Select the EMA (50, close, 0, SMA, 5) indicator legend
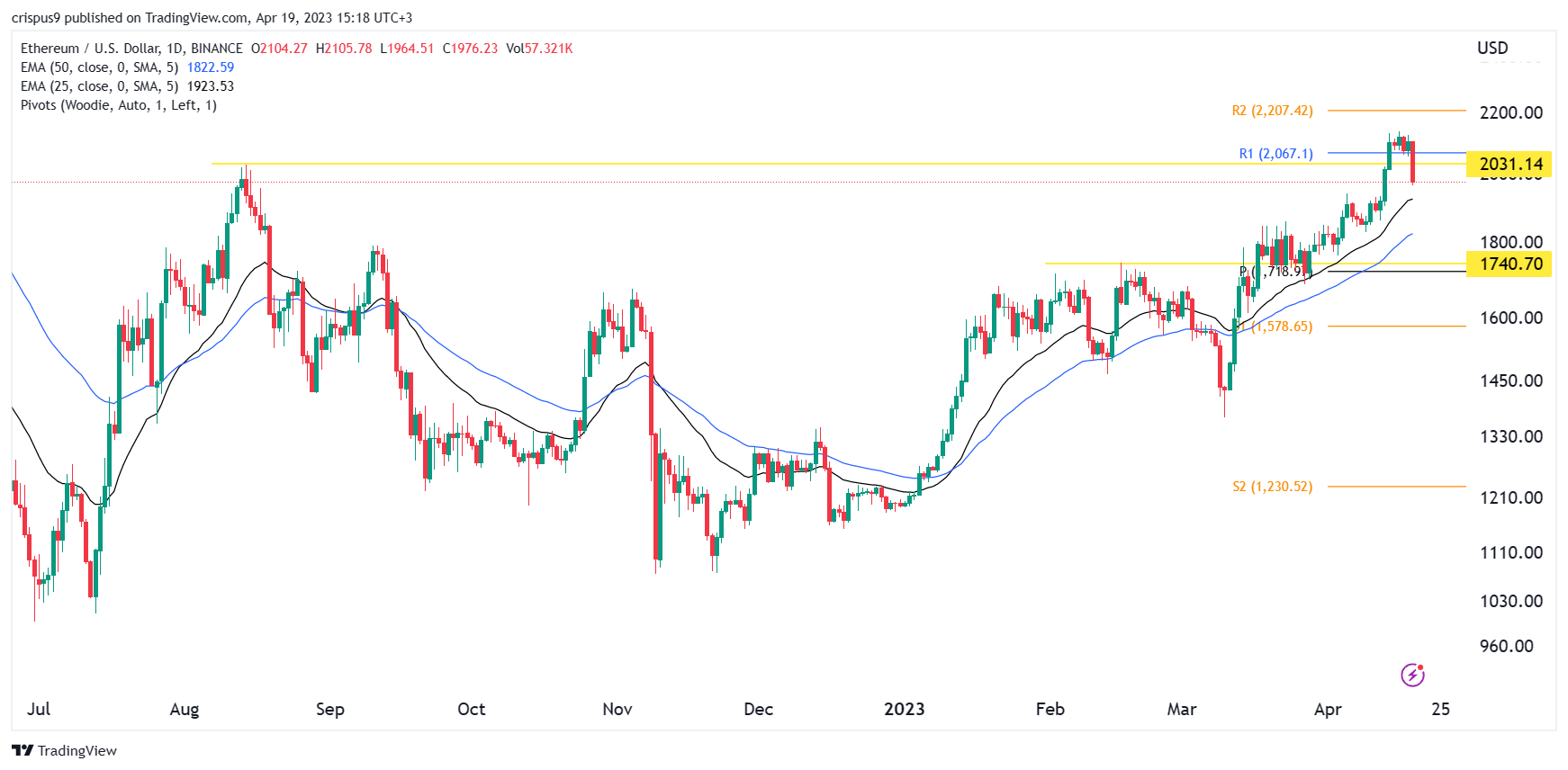The height and width of the screenshot is (770, 1568). [99, 67]
